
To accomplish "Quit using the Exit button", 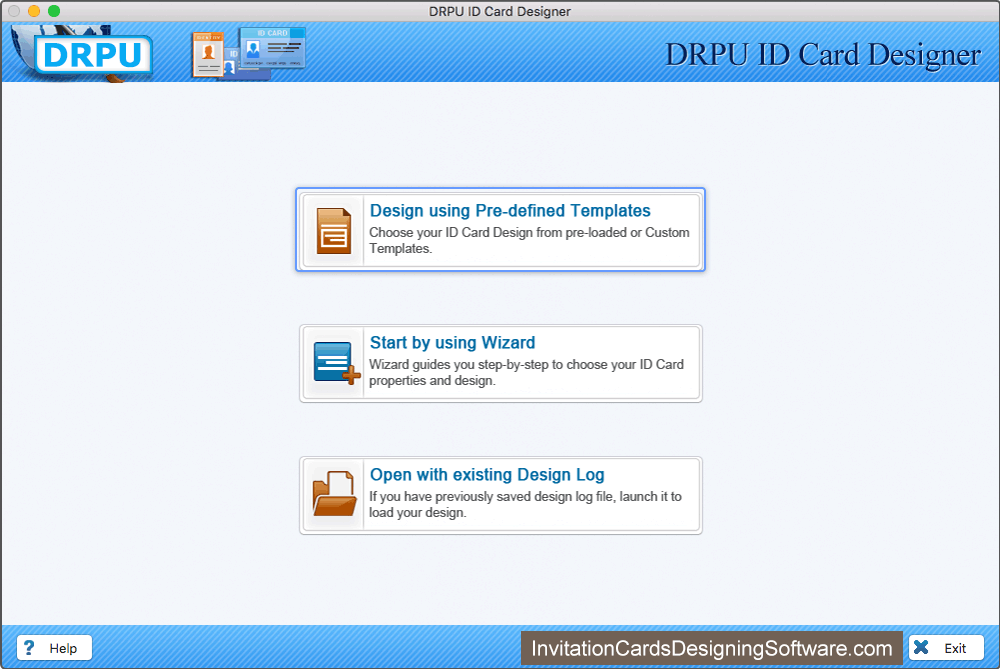I will pyautogui.click(x=946, y=648).
